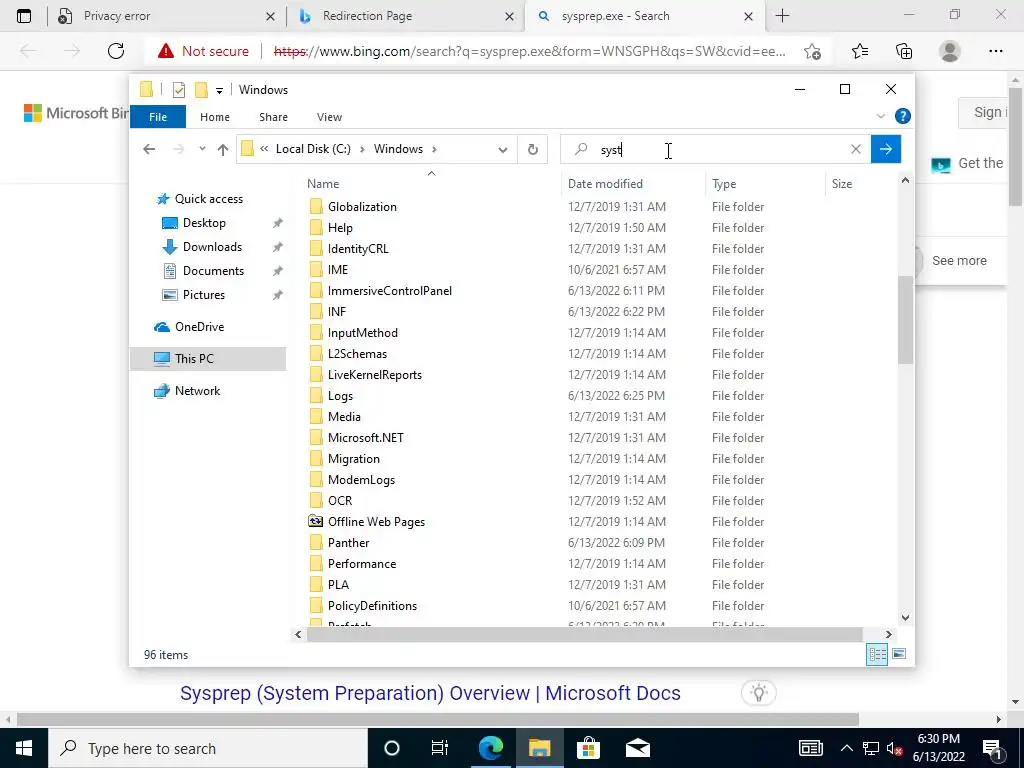
Task: Open Customize Quick Access Toolbar dropdown
Action: (219, 91)
